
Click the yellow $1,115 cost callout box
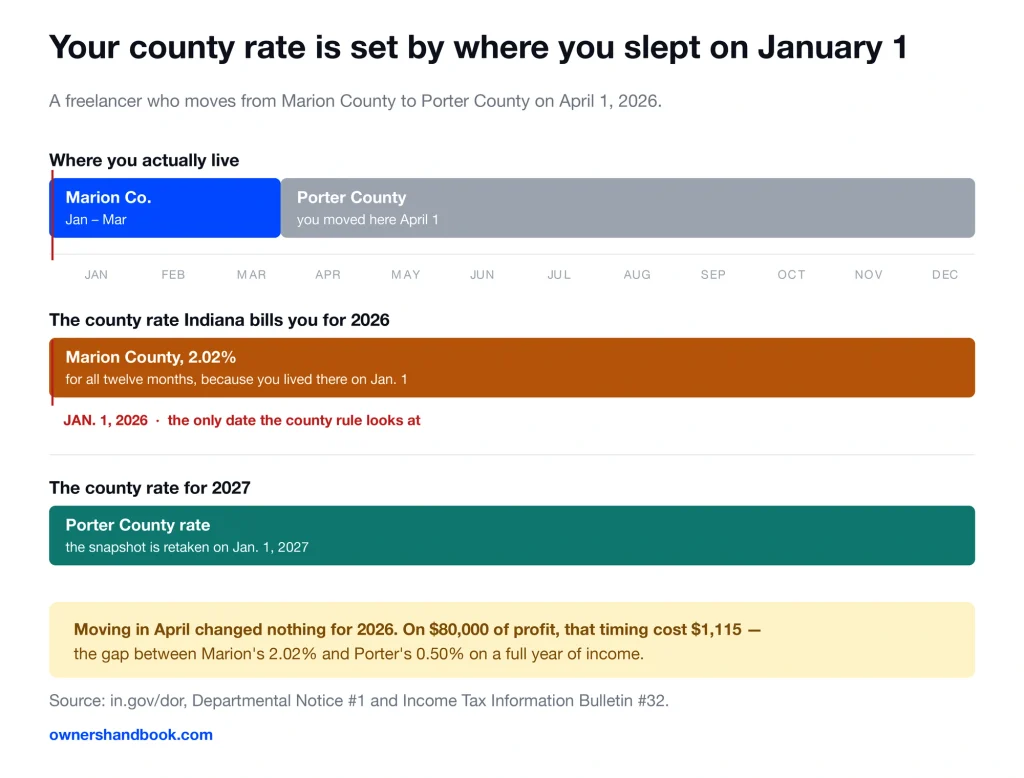pyautogui.click(x=512, y=640)
